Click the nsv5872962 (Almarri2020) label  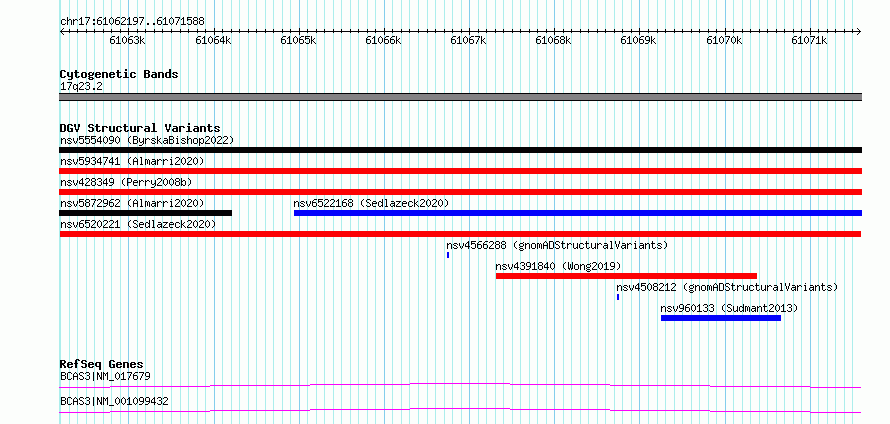click(x=132, y=203)
